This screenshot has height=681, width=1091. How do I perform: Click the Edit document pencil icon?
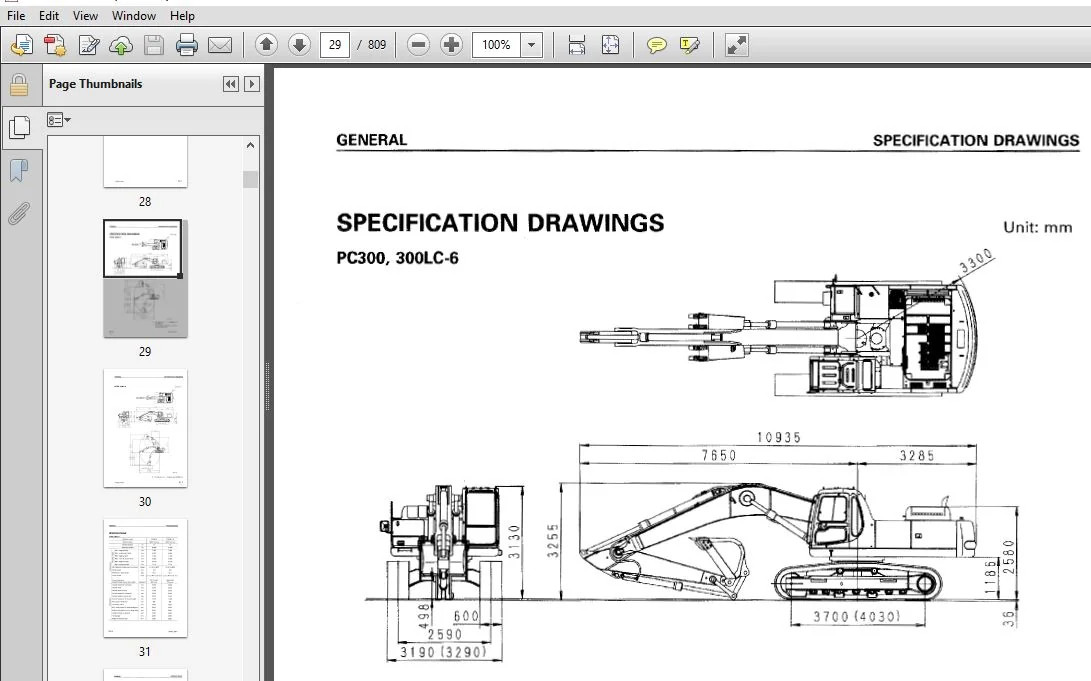point(88,45)
